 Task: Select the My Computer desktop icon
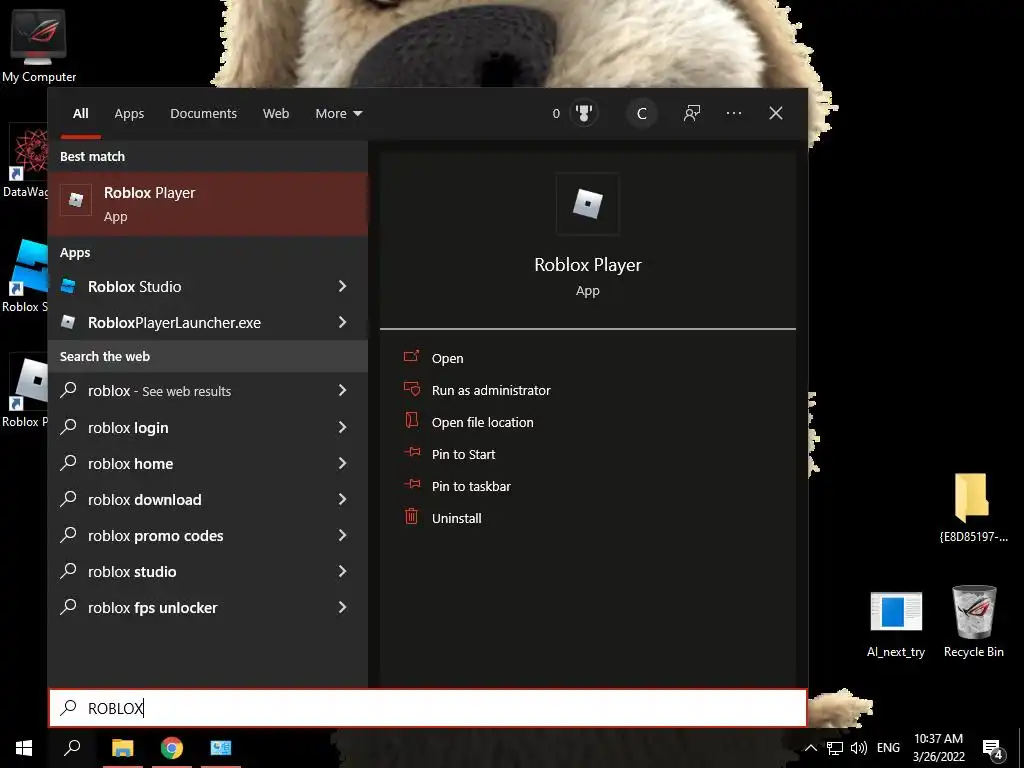coord(39,46)
